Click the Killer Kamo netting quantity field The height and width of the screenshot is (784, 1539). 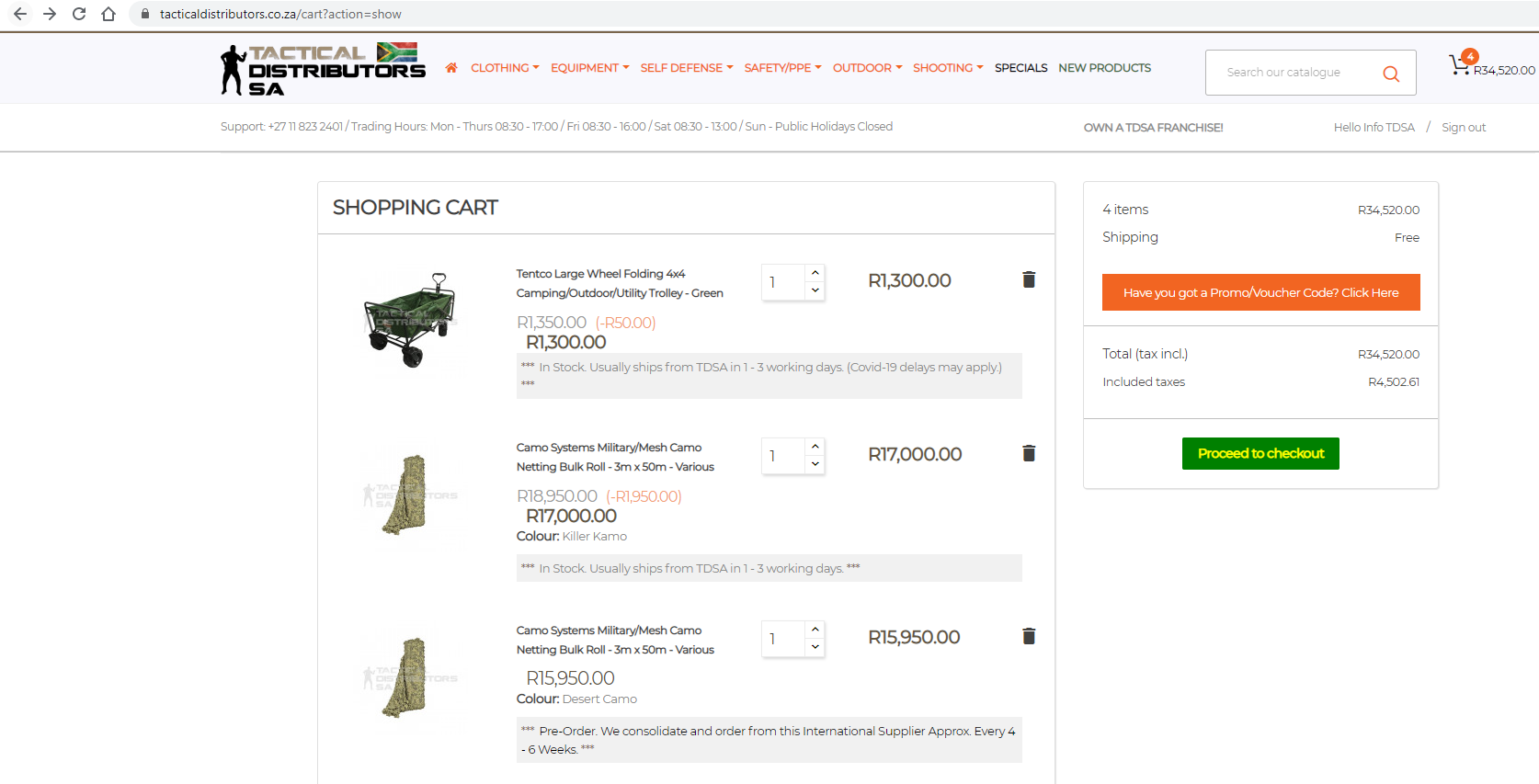tap(783, 456)
